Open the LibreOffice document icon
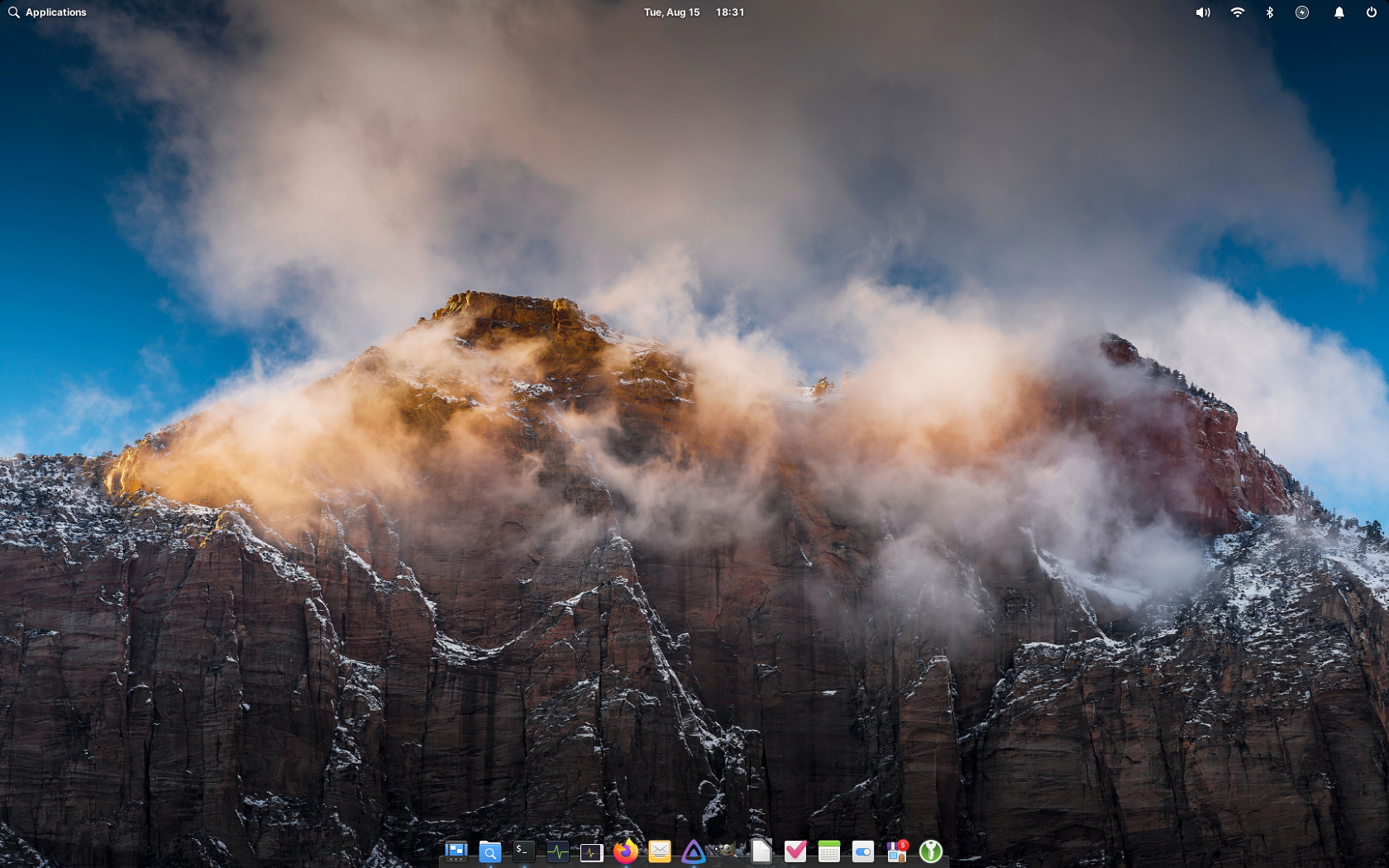The width and height of the screenshot is (1389, 868). click(x=761, y=851)
